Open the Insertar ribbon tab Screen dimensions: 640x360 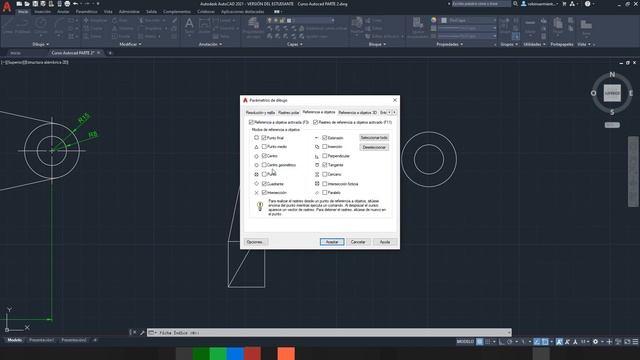click(42, 12)
